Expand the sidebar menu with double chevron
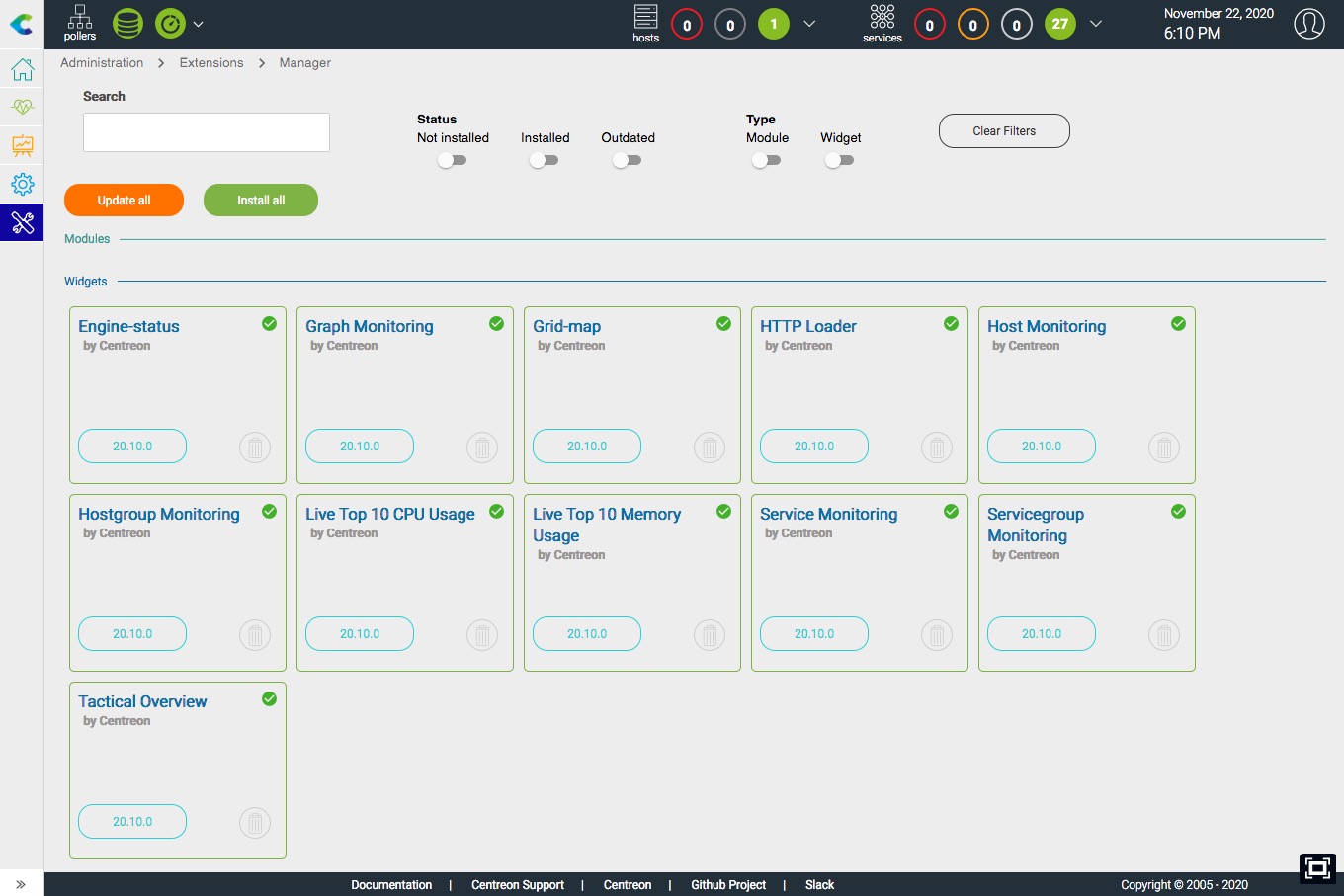Image resolution: width=1344 pixels, height=896 pixels. click(x=21, y=884)
